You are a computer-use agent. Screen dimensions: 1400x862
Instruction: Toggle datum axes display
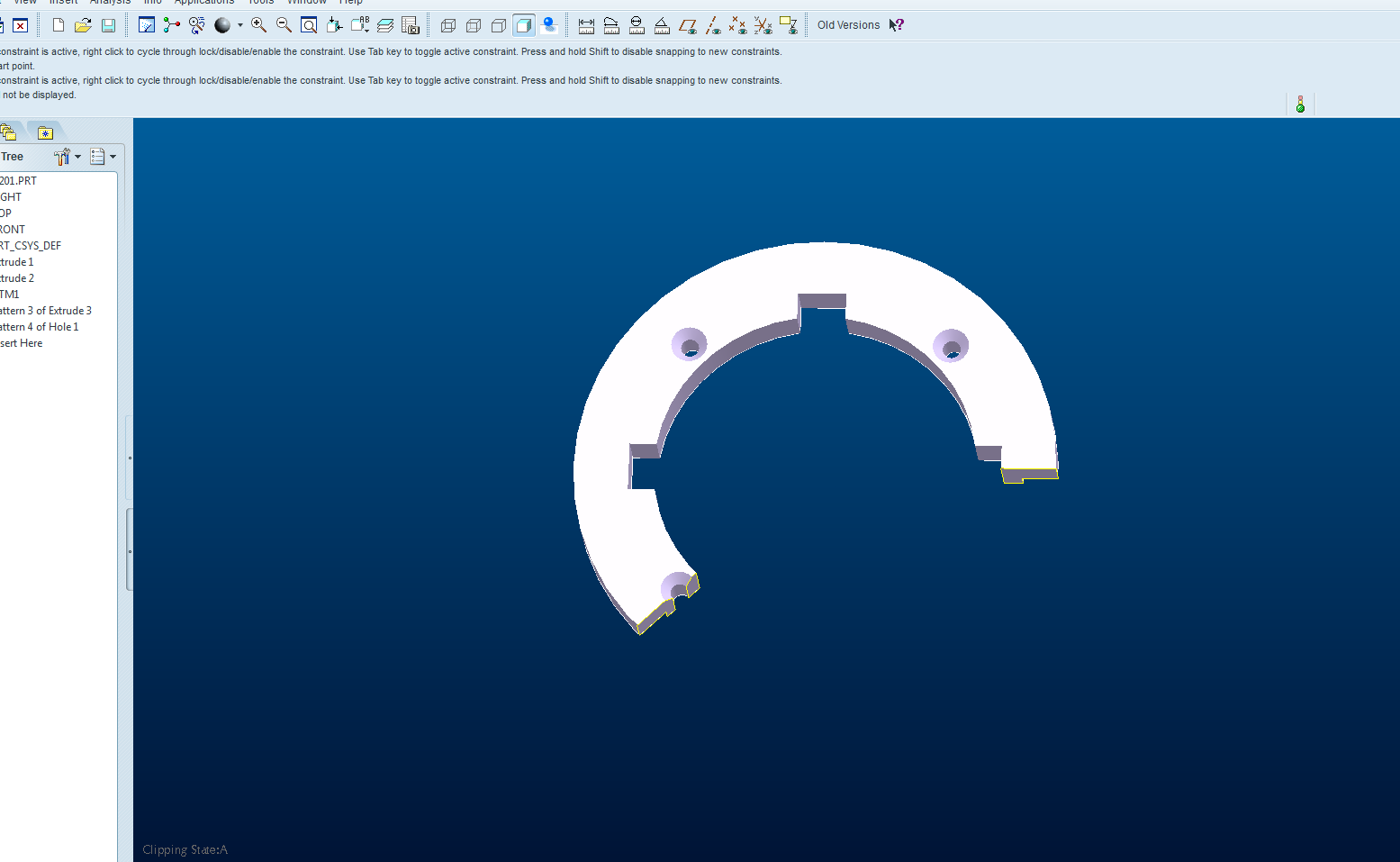tap(713, 25)
